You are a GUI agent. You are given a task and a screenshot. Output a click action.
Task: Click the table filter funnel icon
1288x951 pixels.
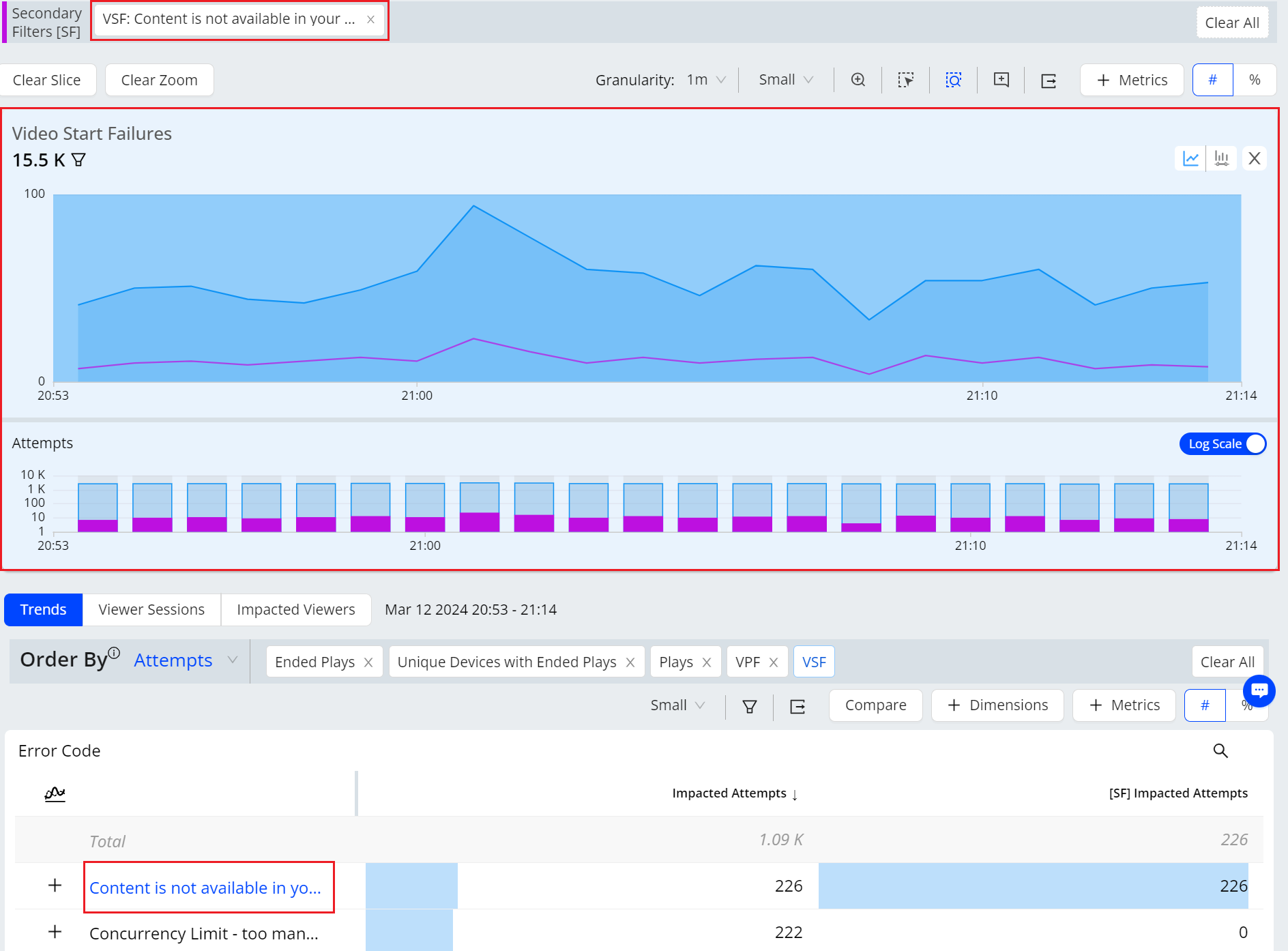[750, 706]
